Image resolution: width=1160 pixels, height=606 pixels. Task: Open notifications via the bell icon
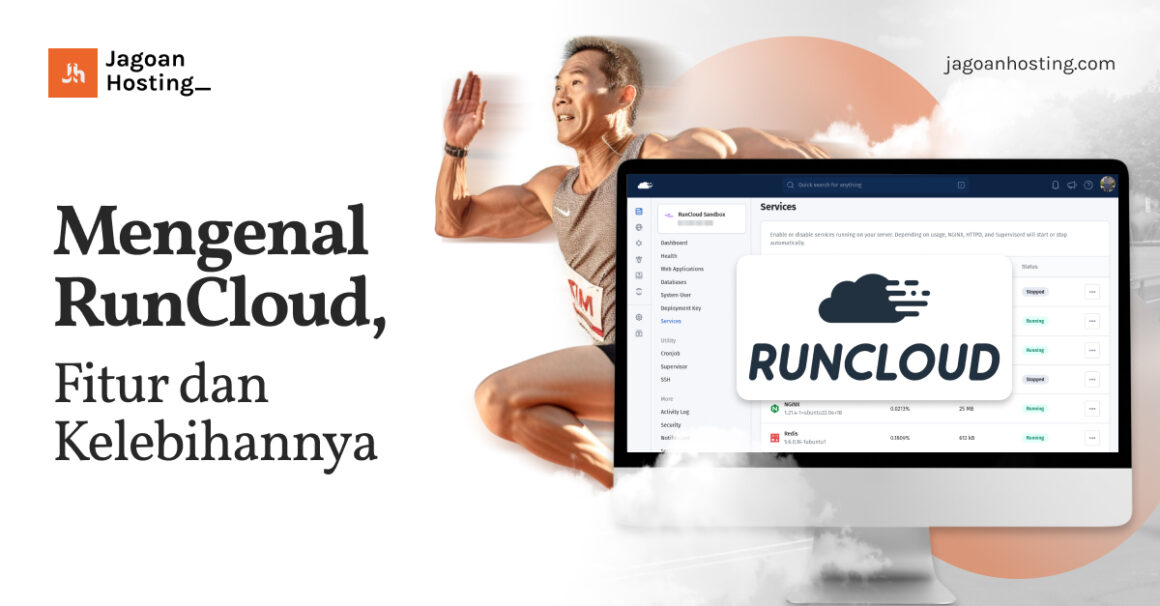[1055, 185]
